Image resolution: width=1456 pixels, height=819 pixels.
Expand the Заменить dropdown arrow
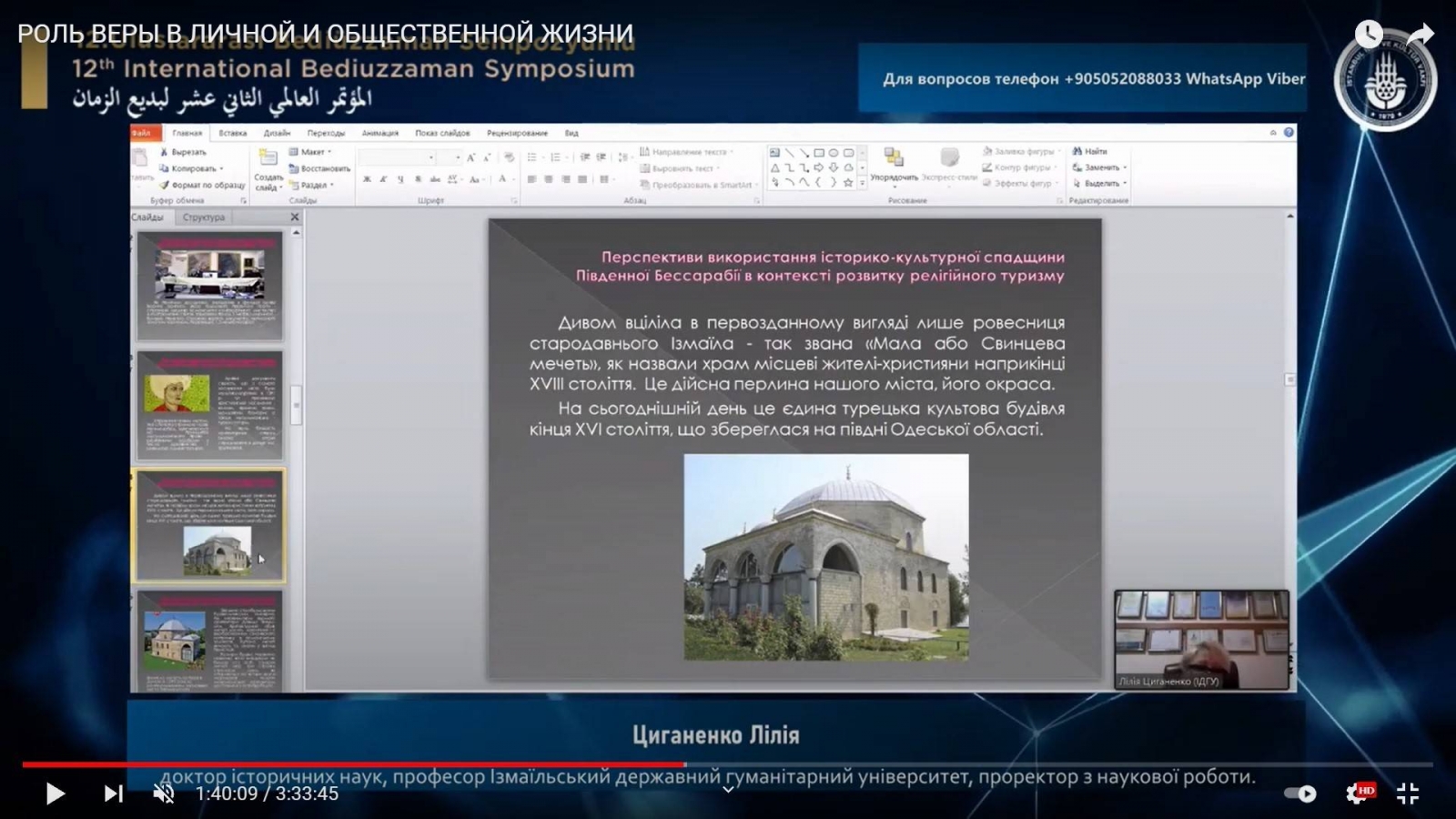pos(1125,167)
